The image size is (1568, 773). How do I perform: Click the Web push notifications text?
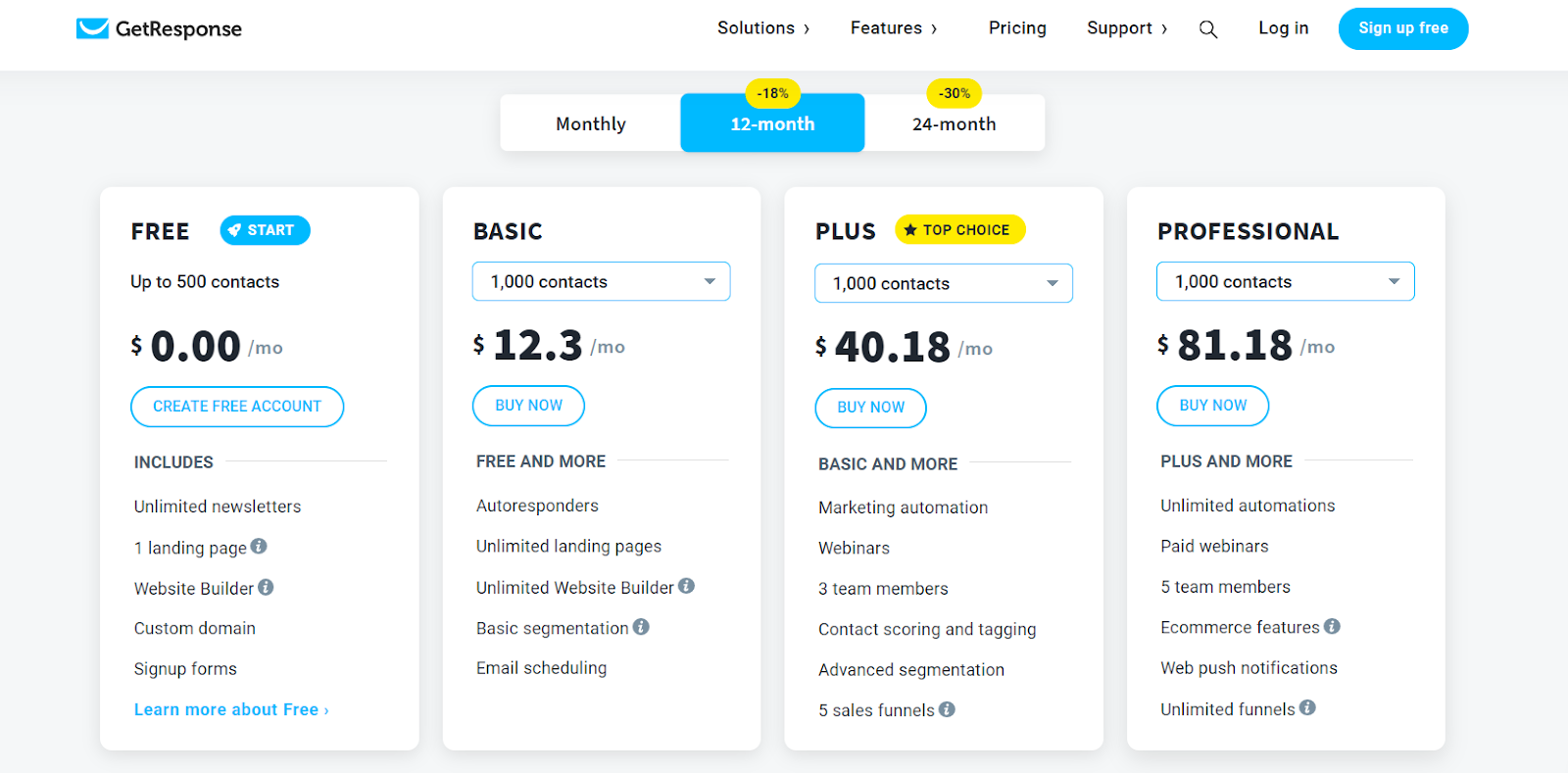[1249, 668]
